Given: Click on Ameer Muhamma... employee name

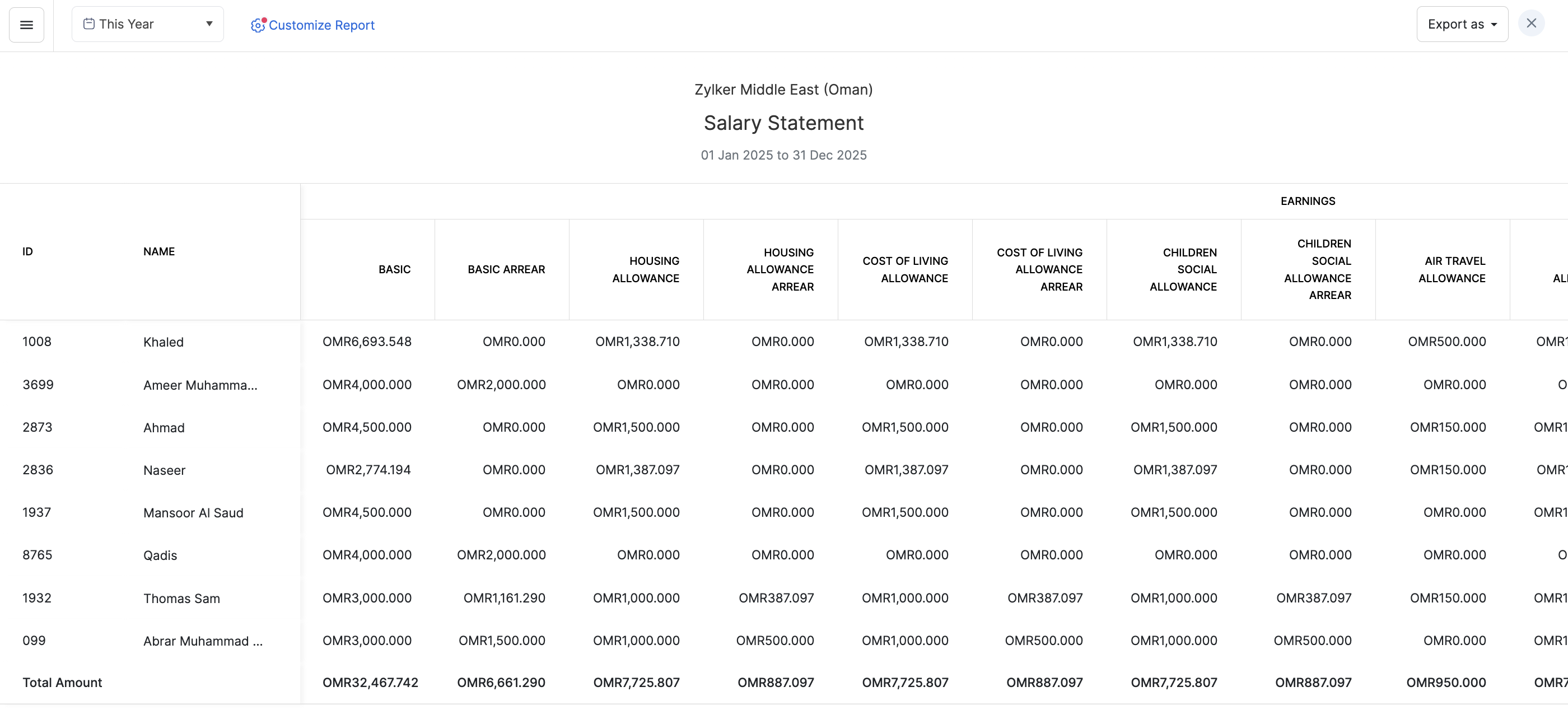Looking at the screenshot, I should [200, 385].
